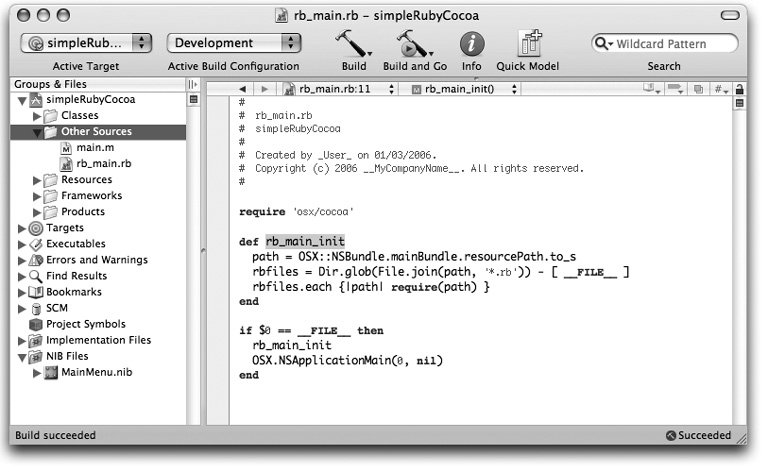The height and width of the screenshot is (472, 768).
Task: Select main.m in file list
Action: pyautogui.click(x=90, y=148)
